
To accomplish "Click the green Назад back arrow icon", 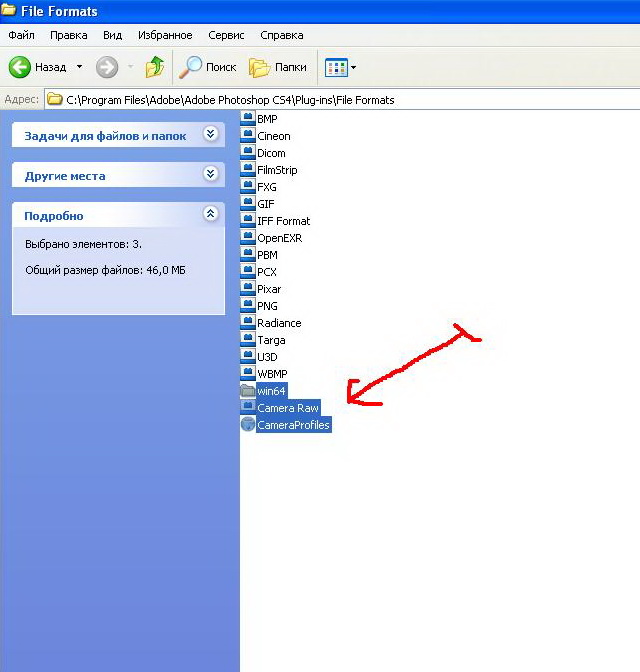I will click(x=20, y=67).
